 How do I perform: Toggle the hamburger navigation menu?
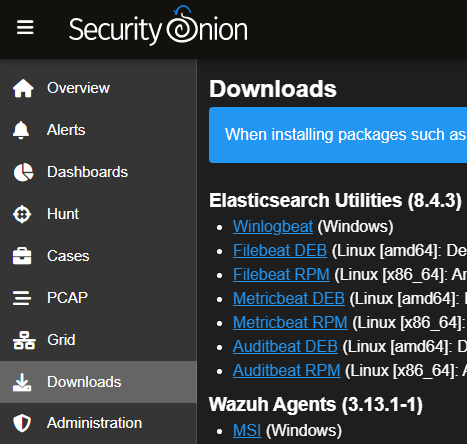pos(25,27)
